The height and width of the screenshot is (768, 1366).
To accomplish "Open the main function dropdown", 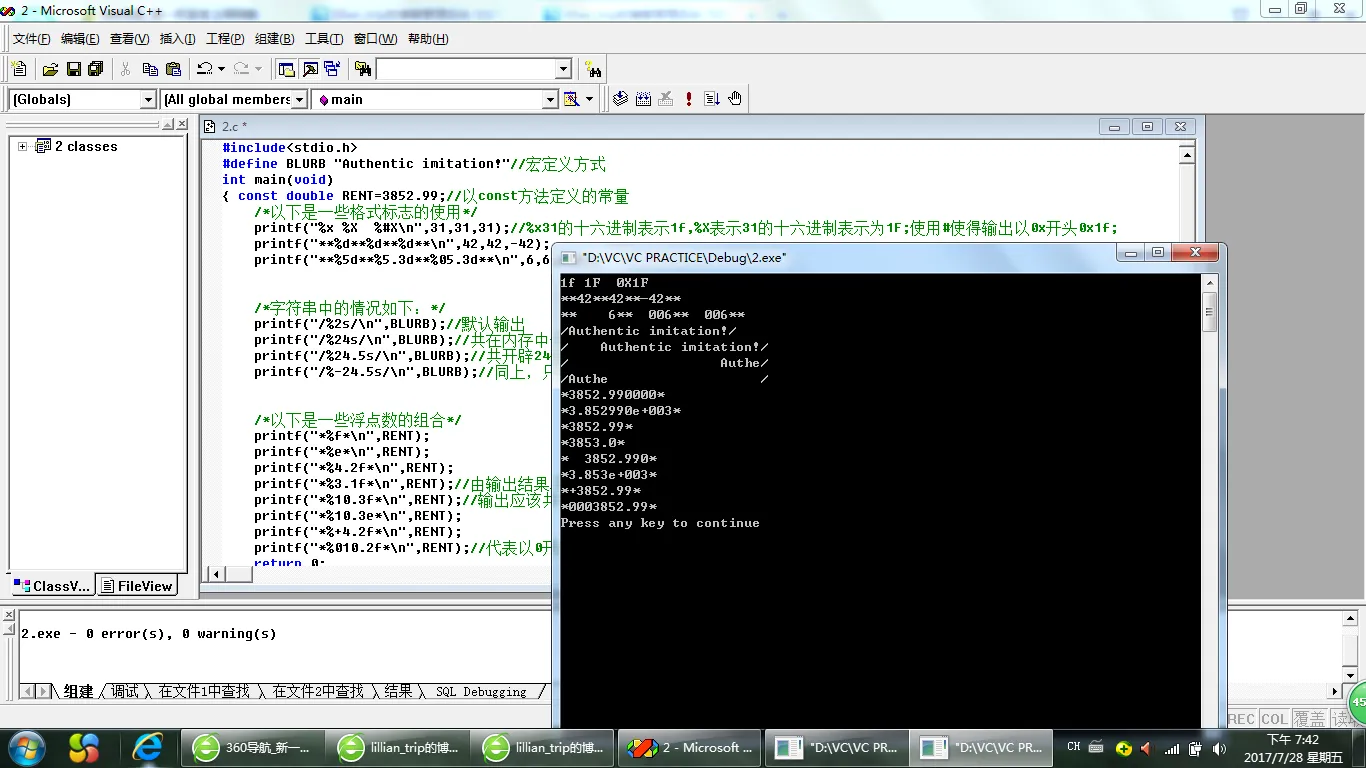I will point(550,99).
